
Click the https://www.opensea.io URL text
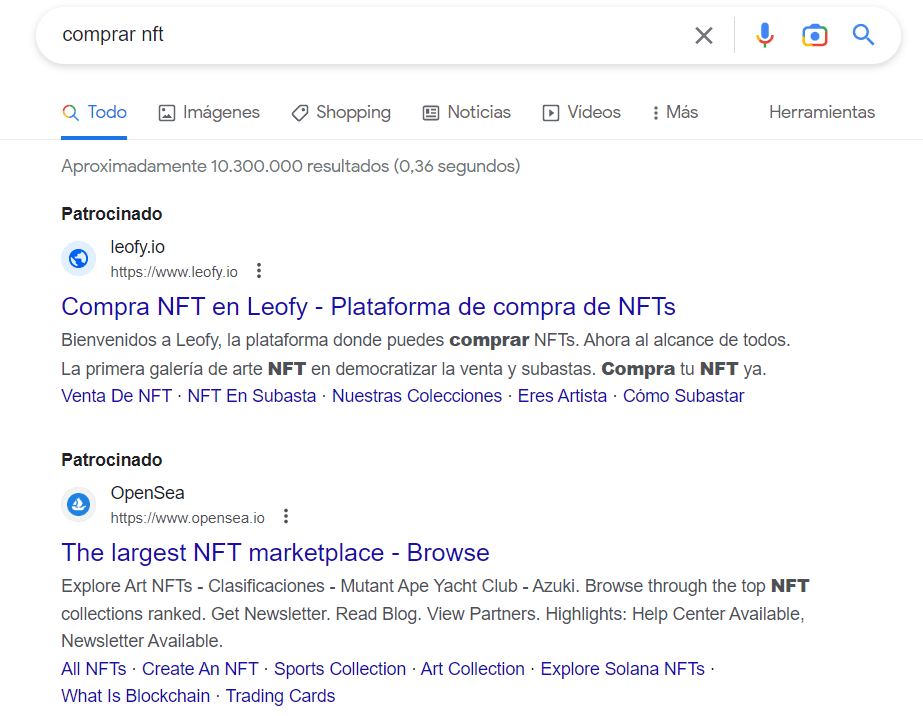coord(188,518)
